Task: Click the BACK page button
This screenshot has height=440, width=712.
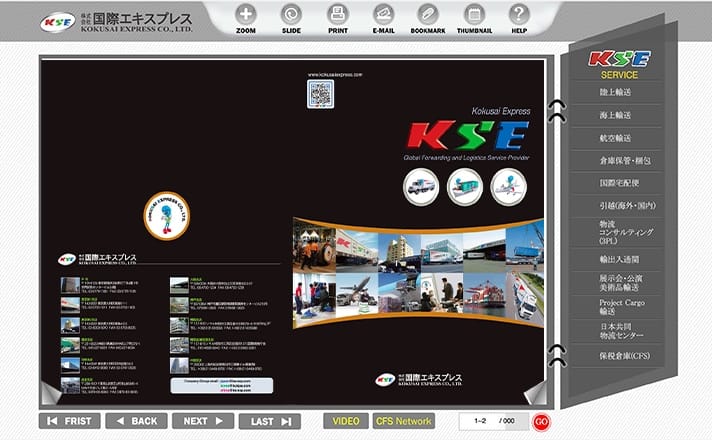Action: (x=136, y=421)
